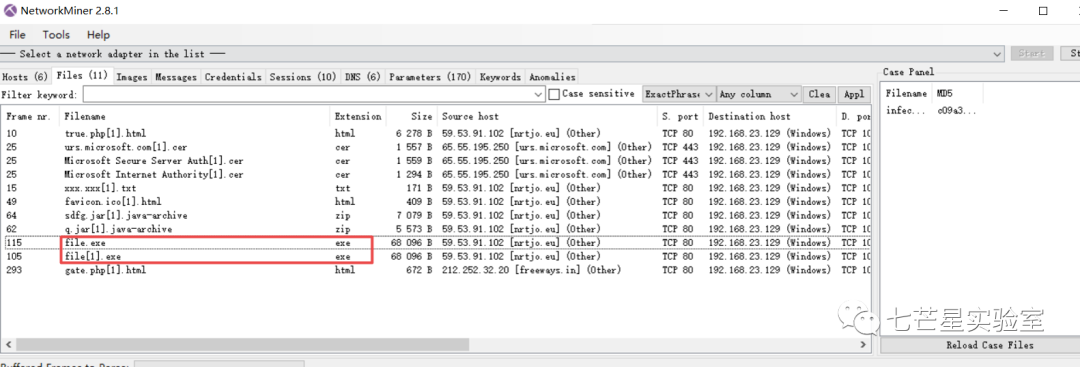Switch to the Parameters (170) tab

point(430,77)
